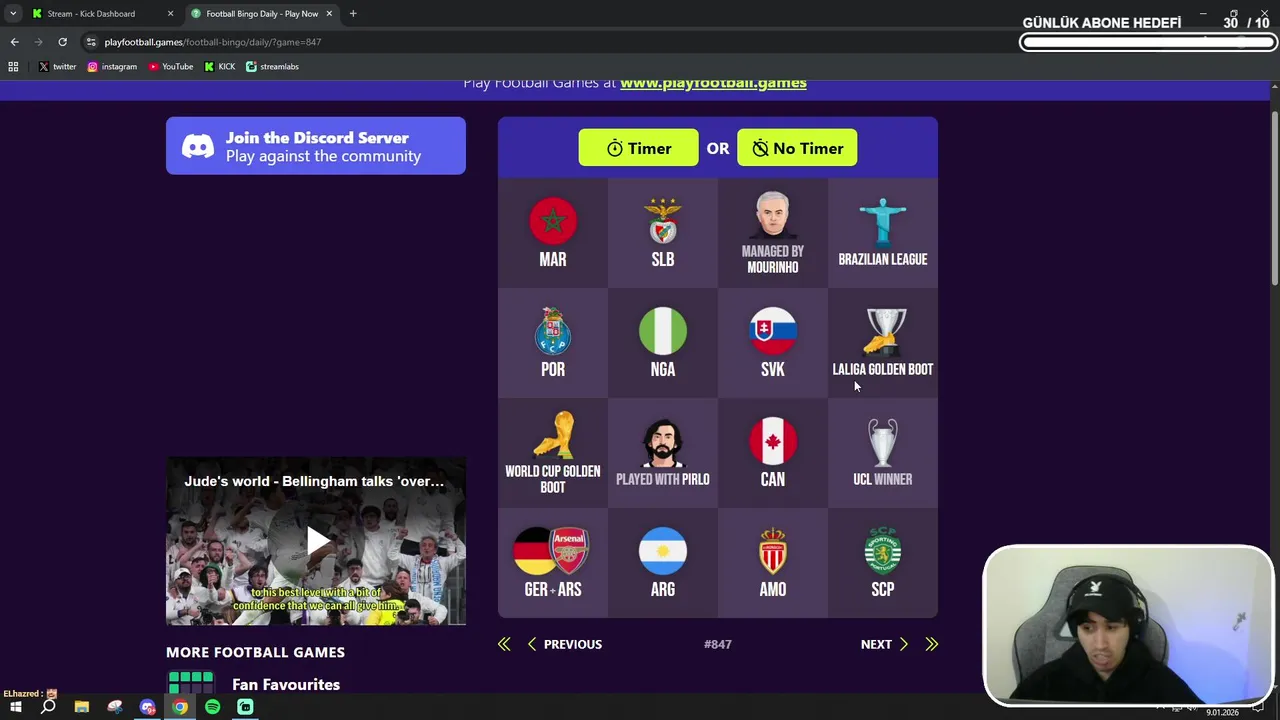The height and width of the screenshot is (720, 1280).
Task: Open the Windows Start menu
Action: [x=16, y=707]
